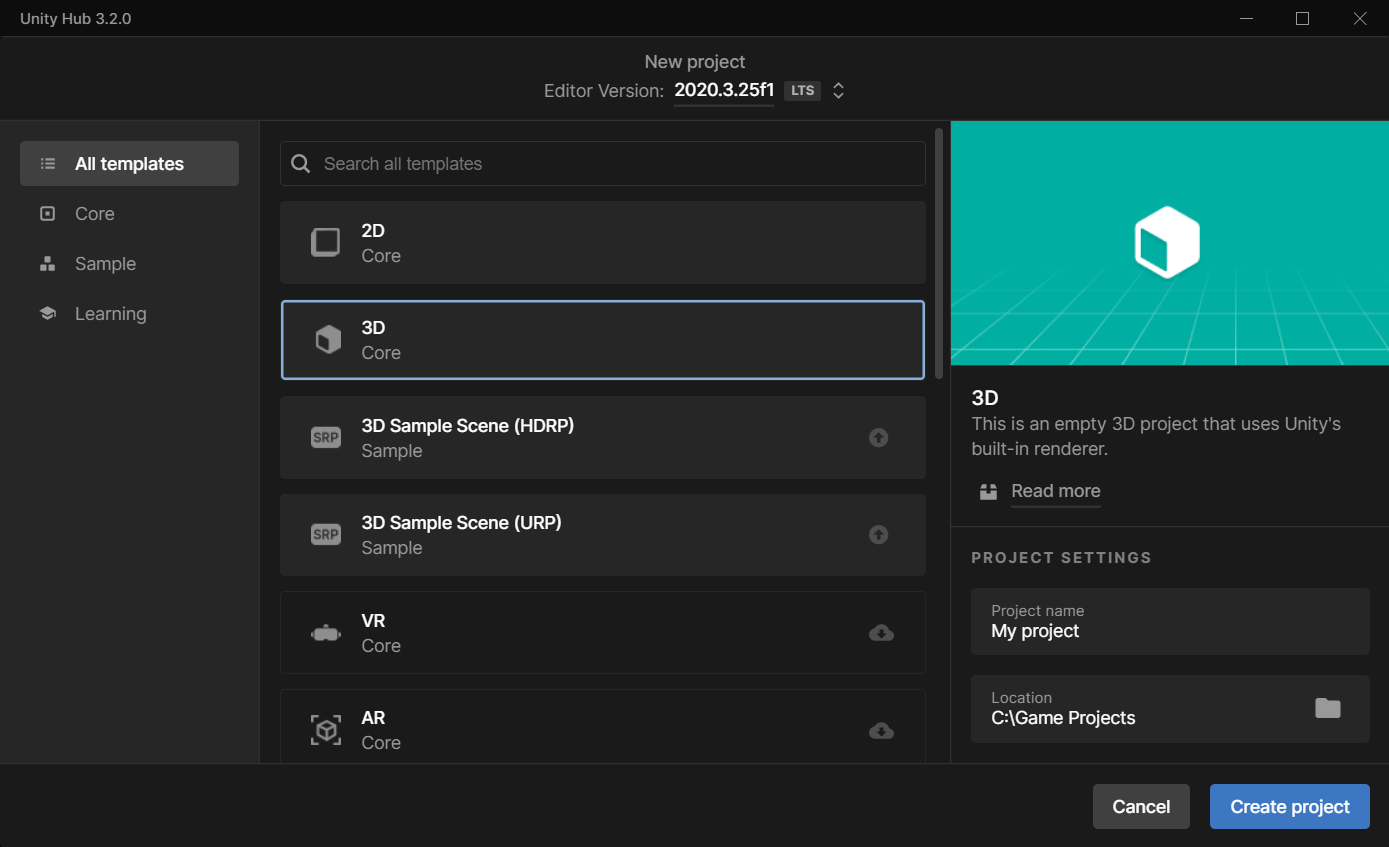Open folder browser icon in Location field

pos(1327,708)
